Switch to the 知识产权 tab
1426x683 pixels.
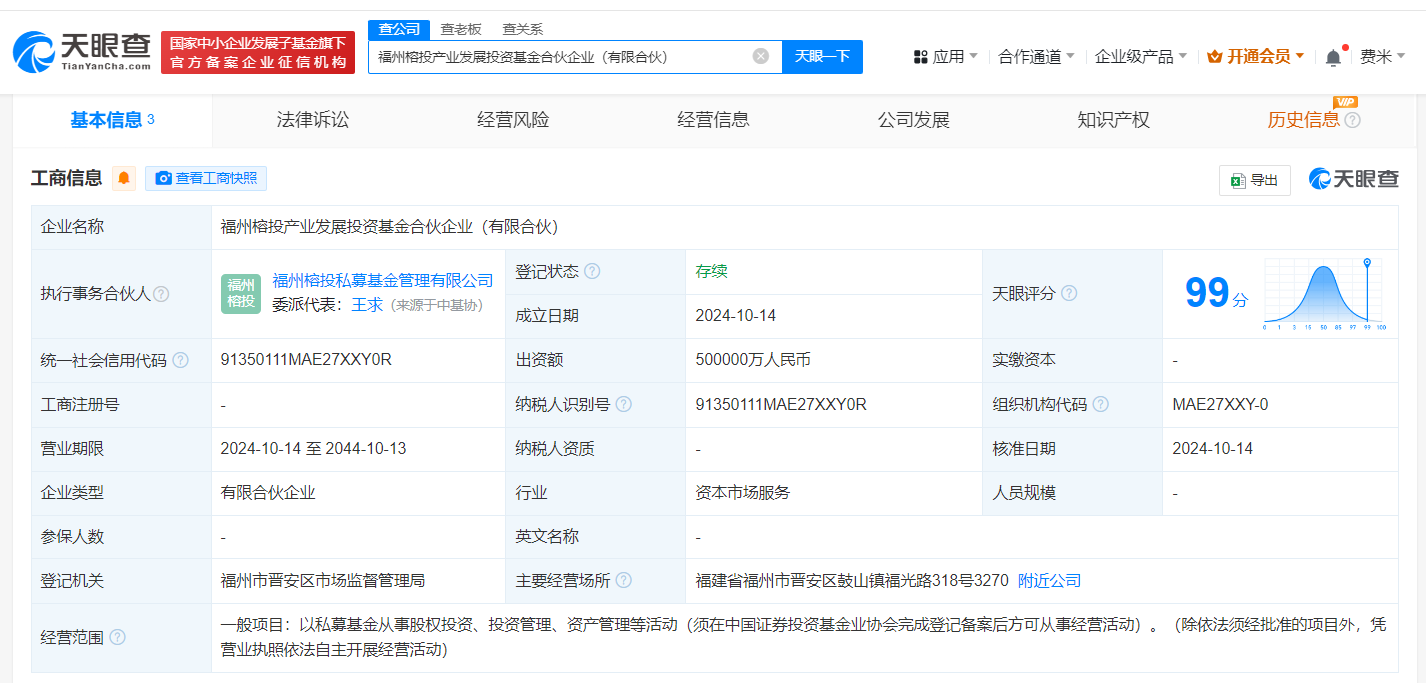pos(1113,120)
